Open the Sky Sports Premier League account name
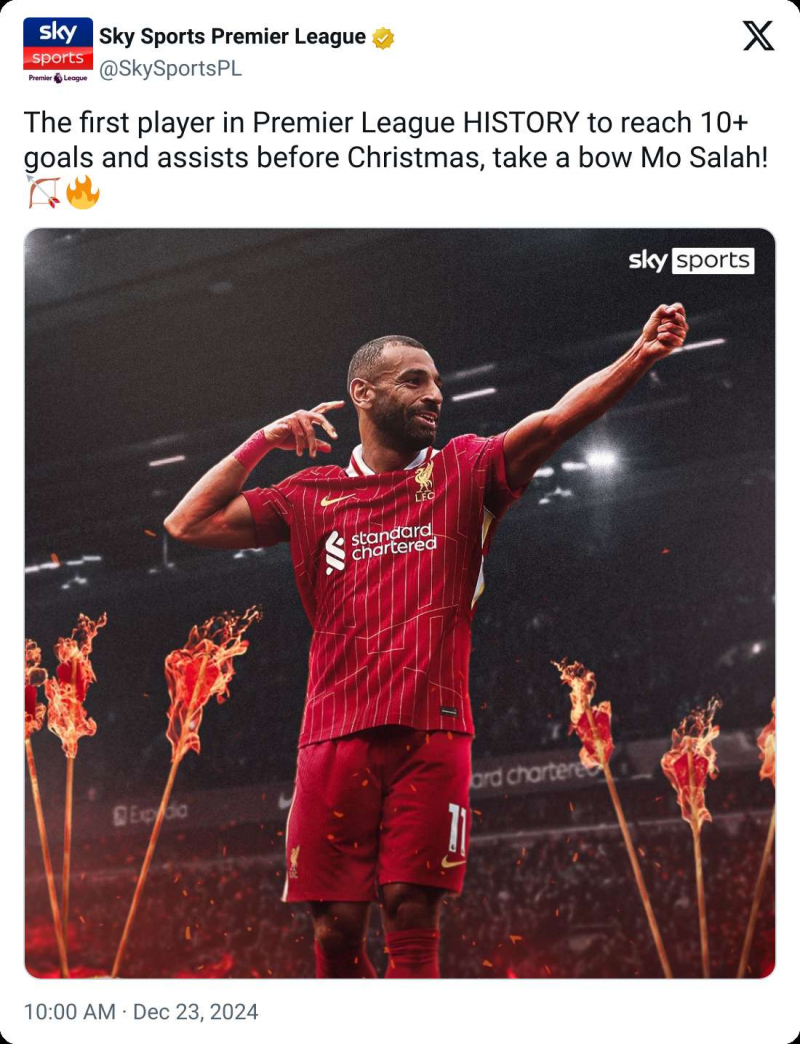 click(232, 37)
